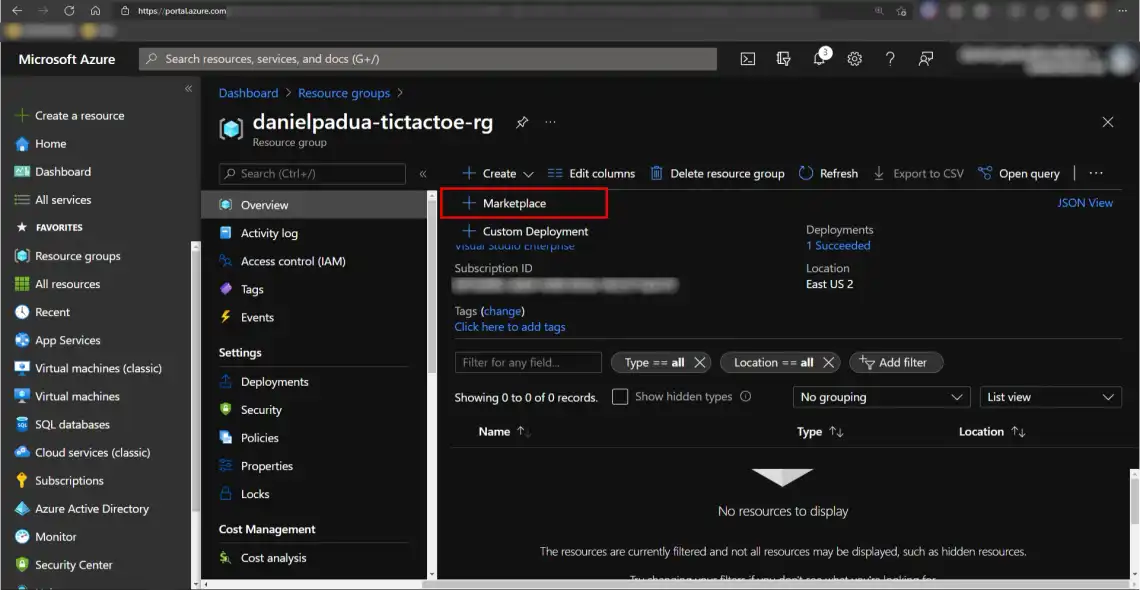
Task: Select Marketplace from the Create menu
Action: pyautogui.click(x=514, y=203)
